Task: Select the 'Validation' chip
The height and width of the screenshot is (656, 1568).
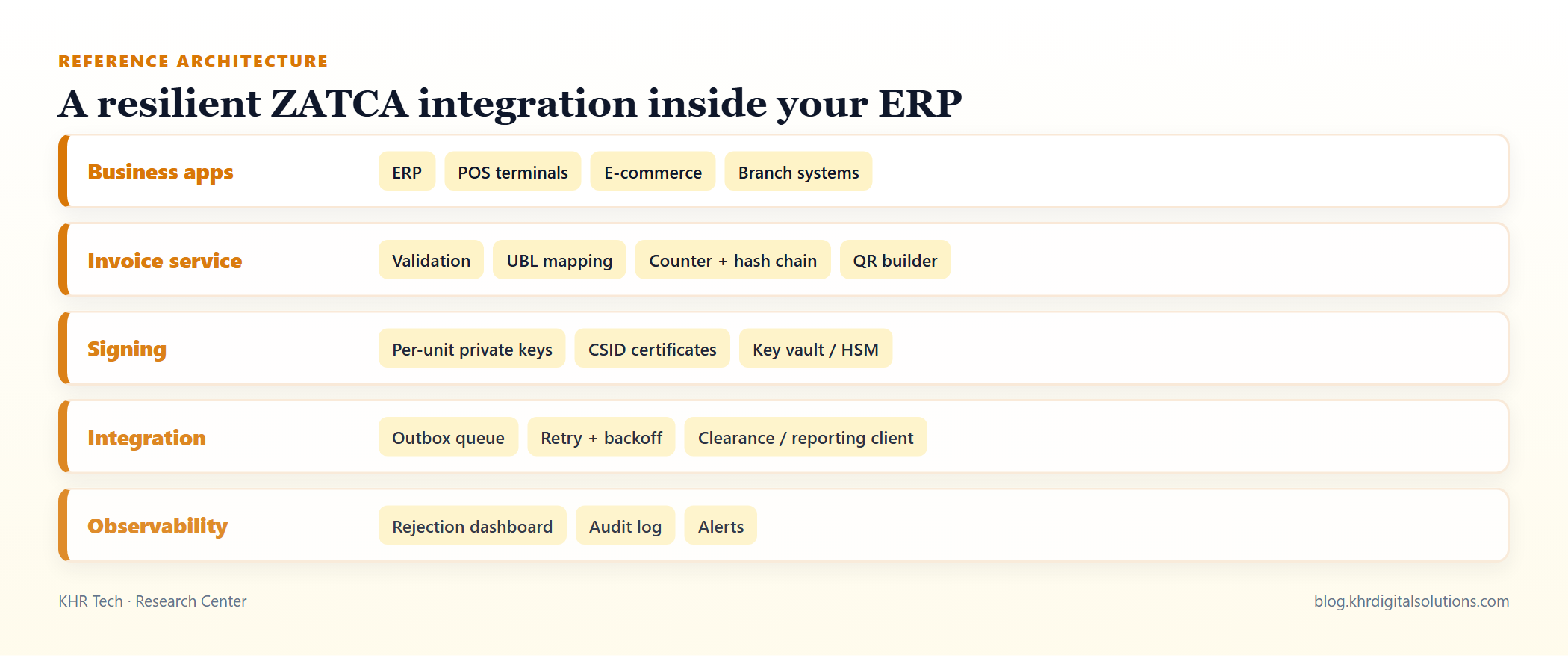Action: pyautogui.click(x=431, y=260)
